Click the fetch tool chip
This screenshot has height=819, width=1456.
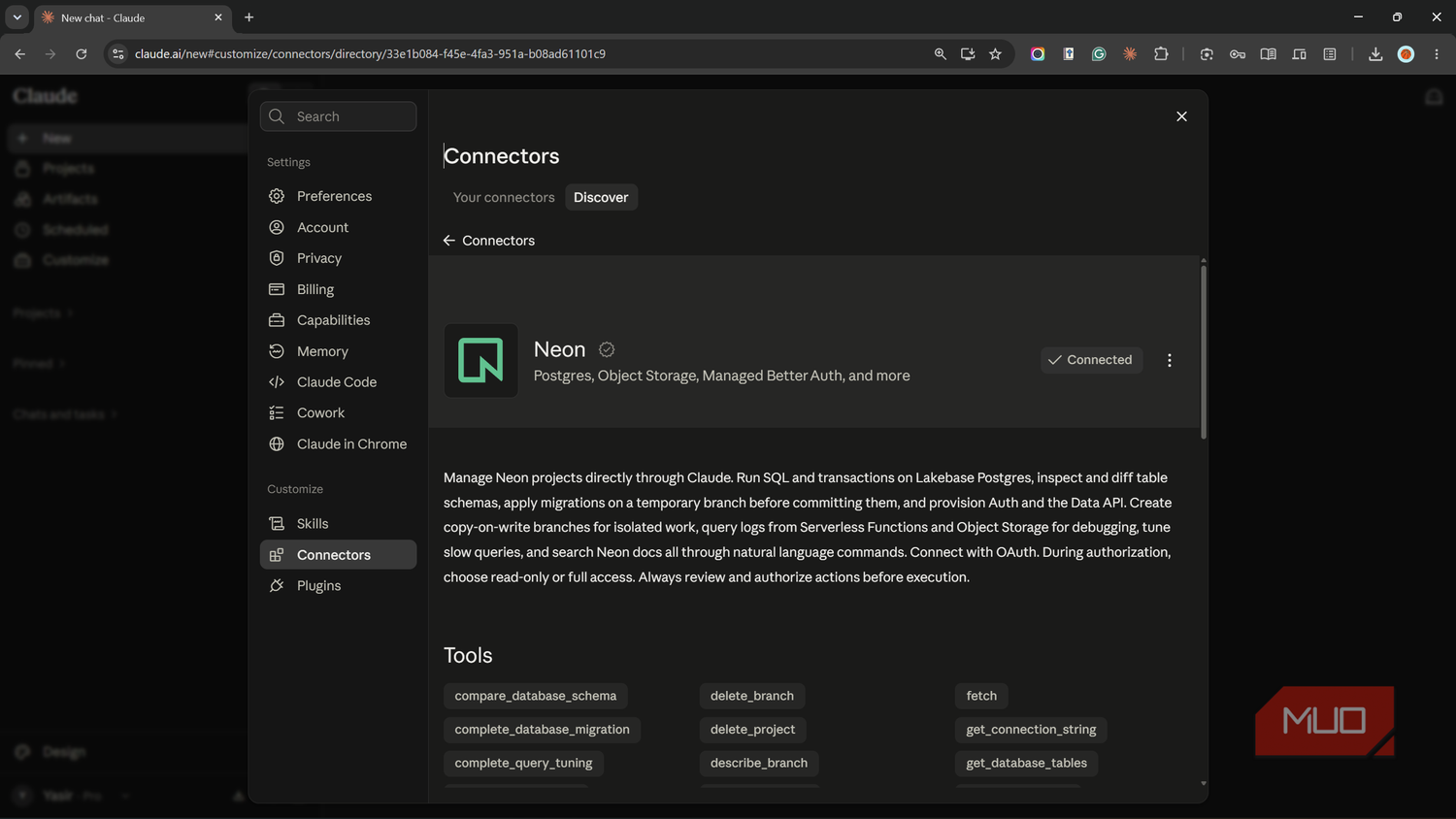click(x=981, y=696)
